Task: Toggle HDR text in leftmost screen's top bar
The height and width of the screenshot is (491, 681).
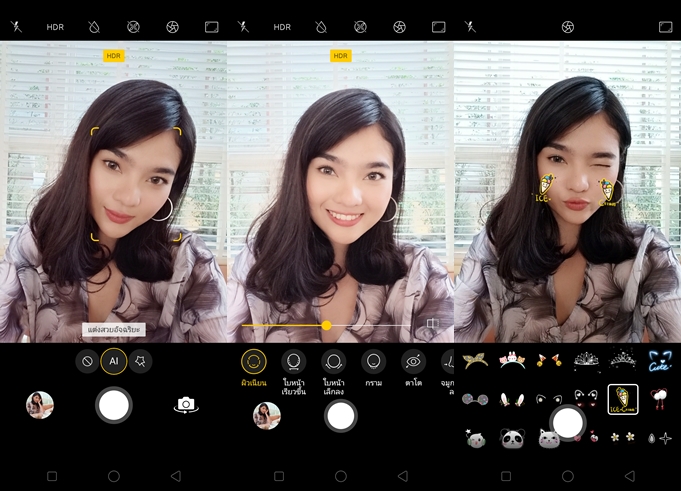Action: coord(55,27)
